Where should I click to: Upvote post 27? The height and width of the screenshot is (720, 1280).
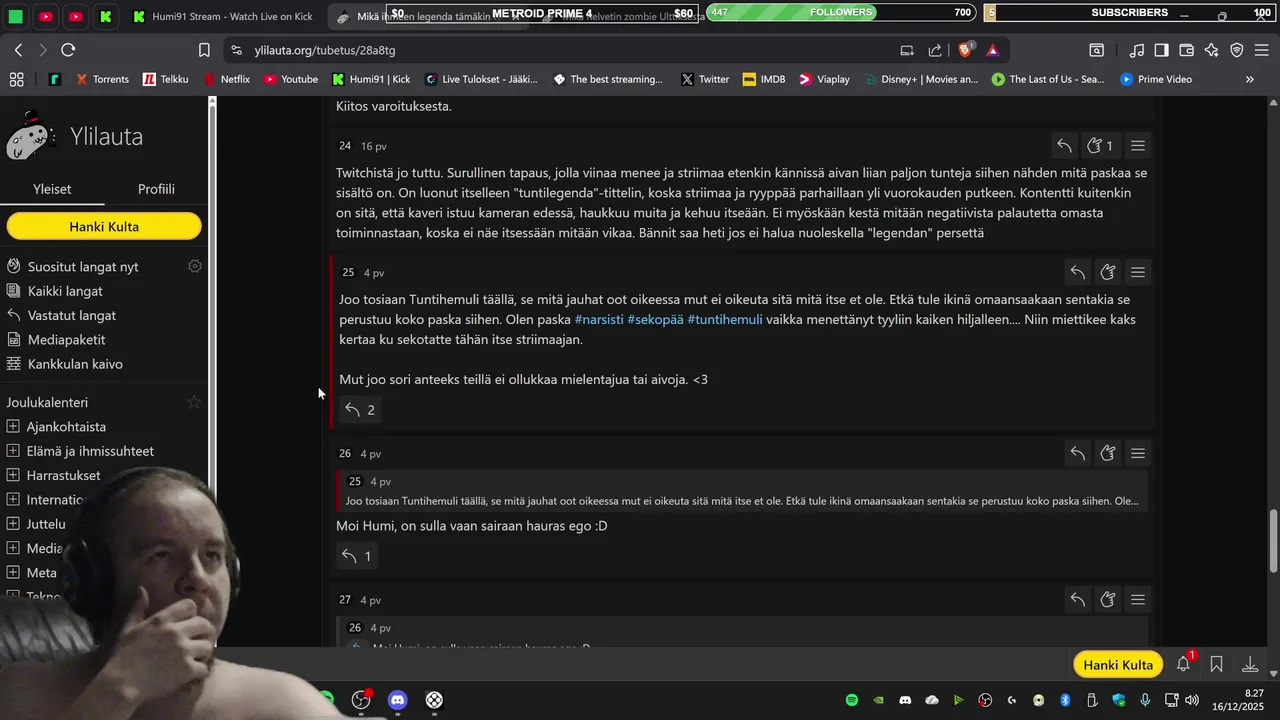point(1108,600)
